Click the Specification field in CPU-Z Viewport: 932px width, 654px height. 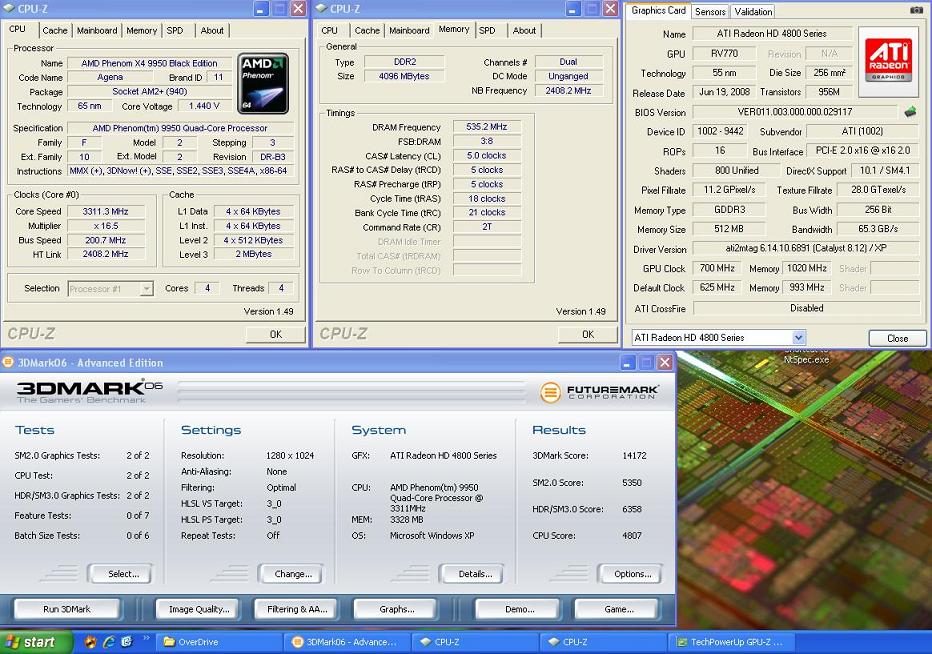pyautogui.click(x=180, y=128)
